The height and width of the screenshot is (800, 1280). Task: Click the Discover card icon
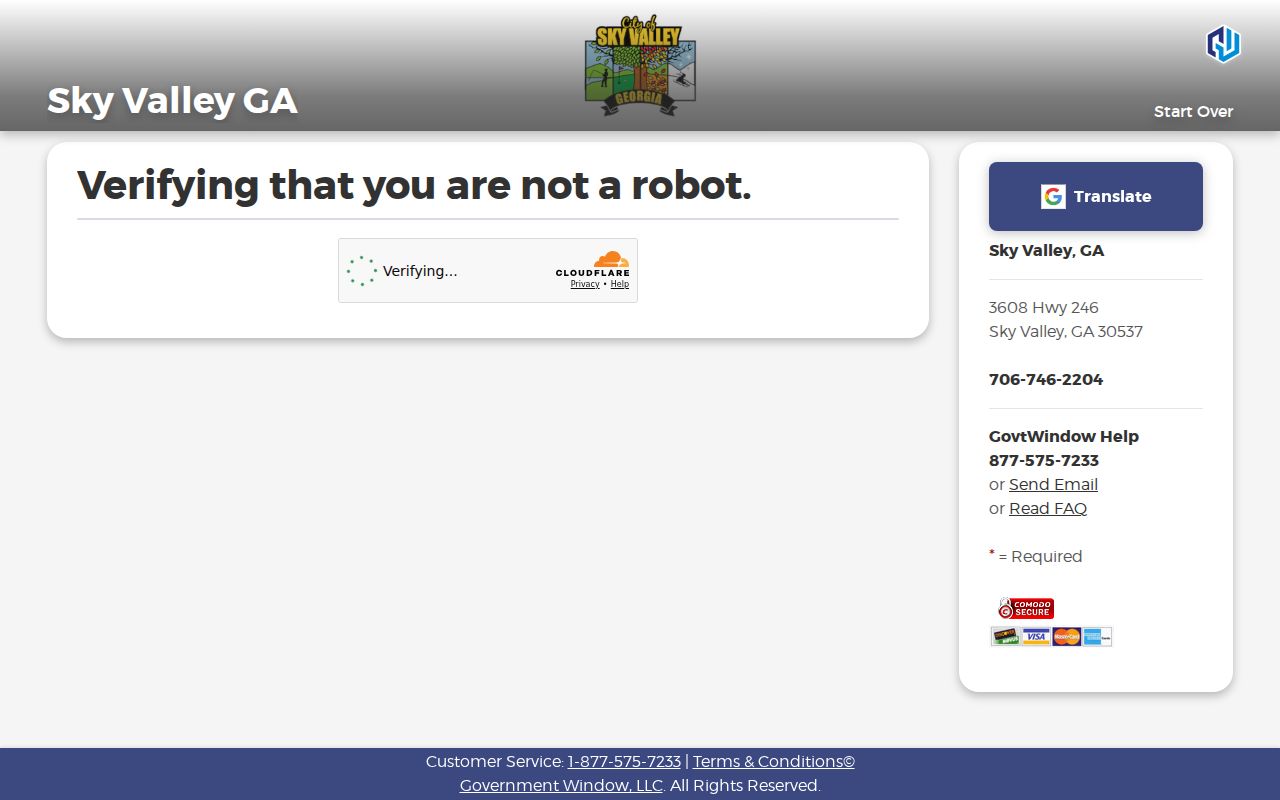pos(1006,637)
